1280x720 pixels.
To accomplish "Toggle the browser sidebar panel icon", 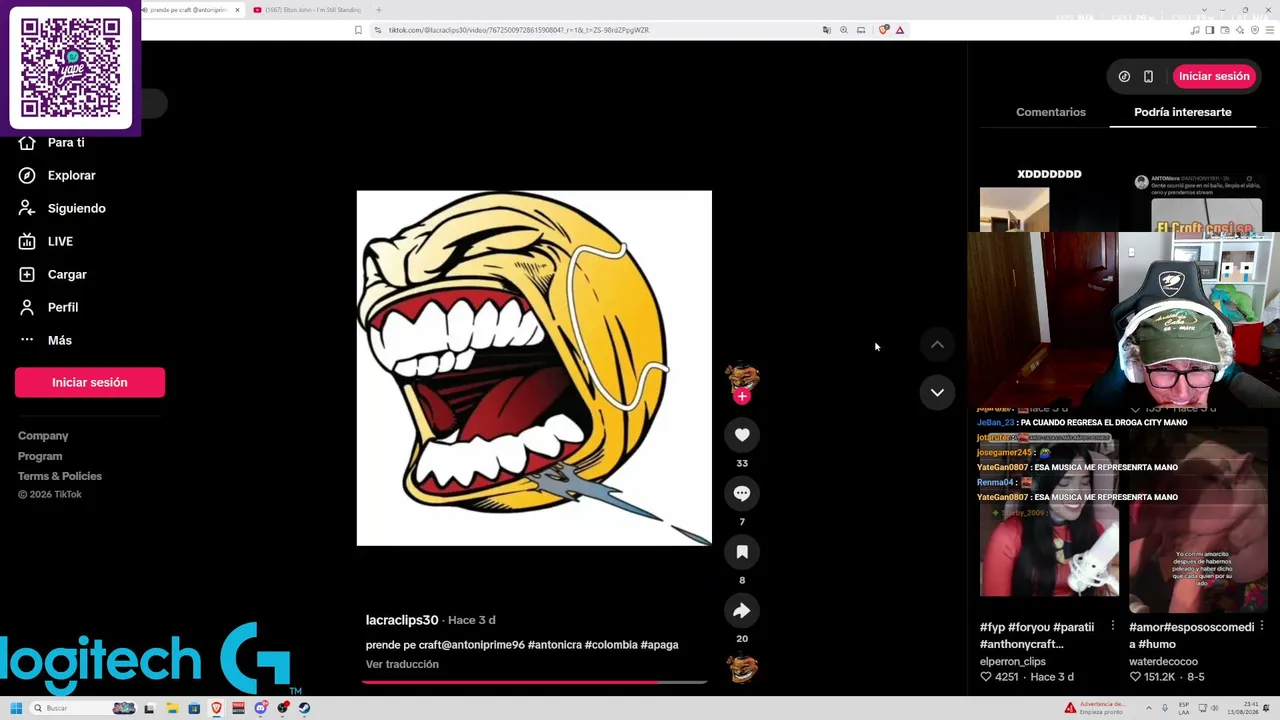I will click(x=1209, y=30).
